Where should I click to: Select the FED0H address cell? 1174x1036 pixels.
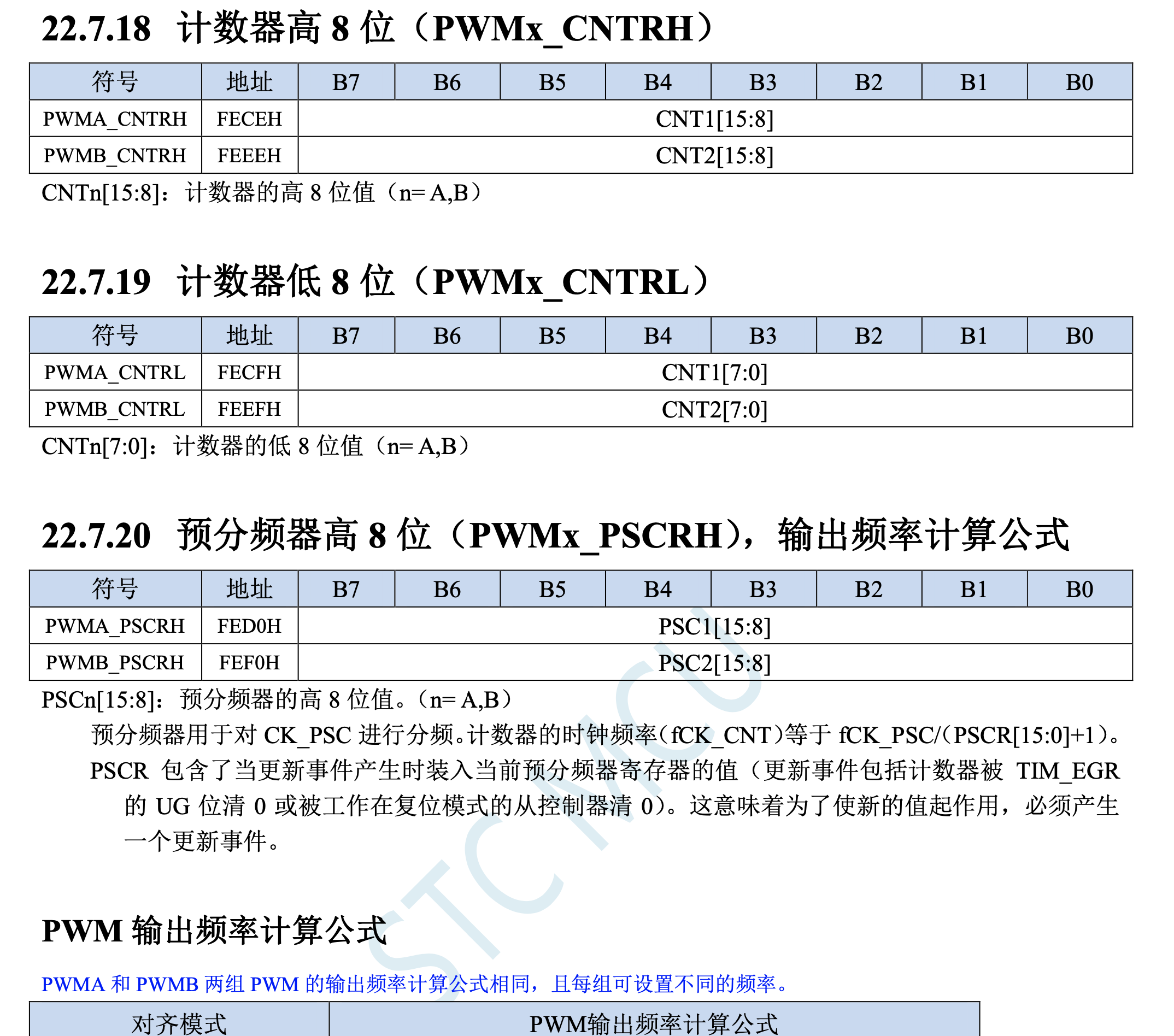coord(250,626)
